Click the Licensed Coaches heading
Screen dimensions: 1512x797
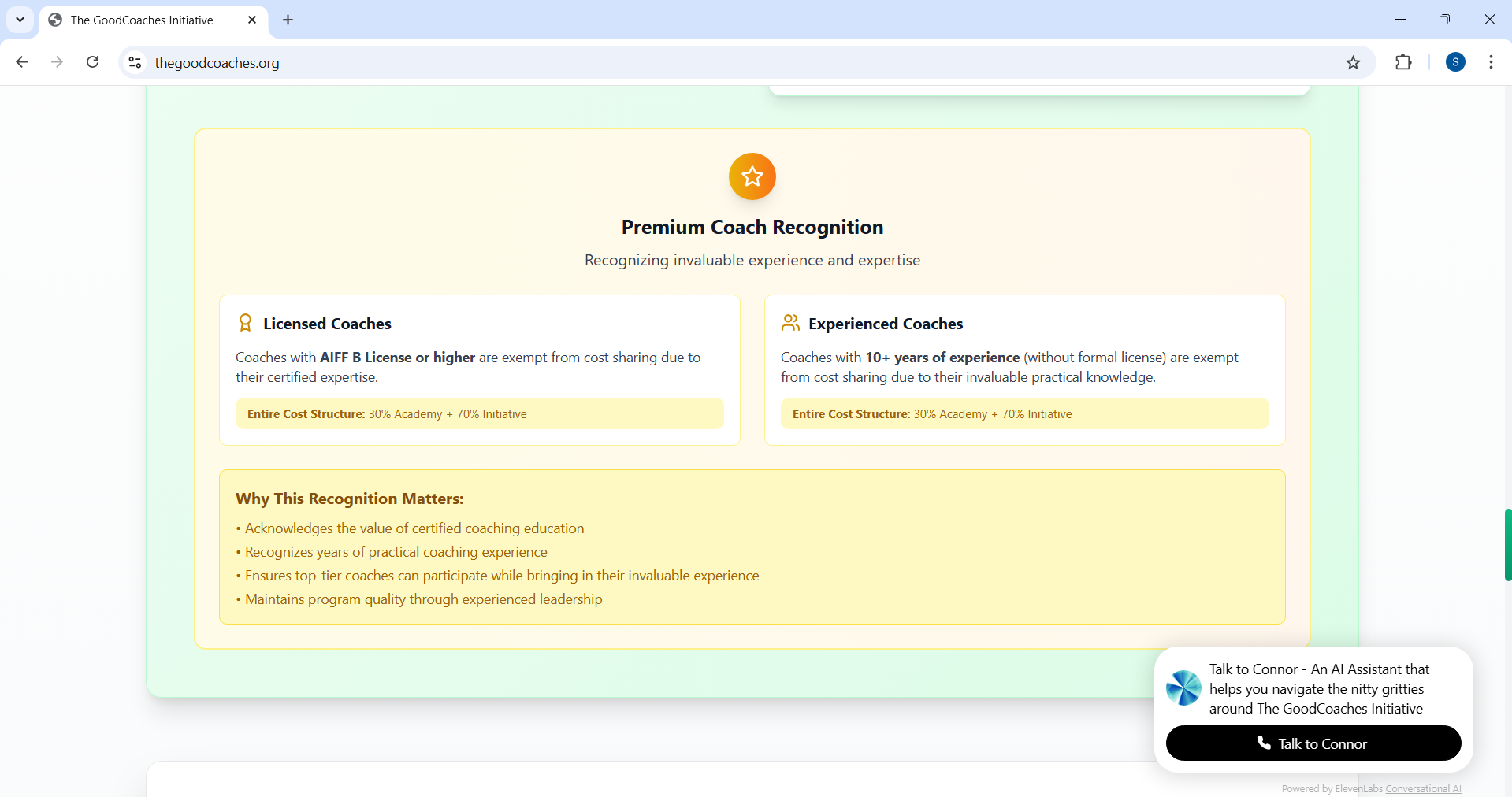[327, 324]
